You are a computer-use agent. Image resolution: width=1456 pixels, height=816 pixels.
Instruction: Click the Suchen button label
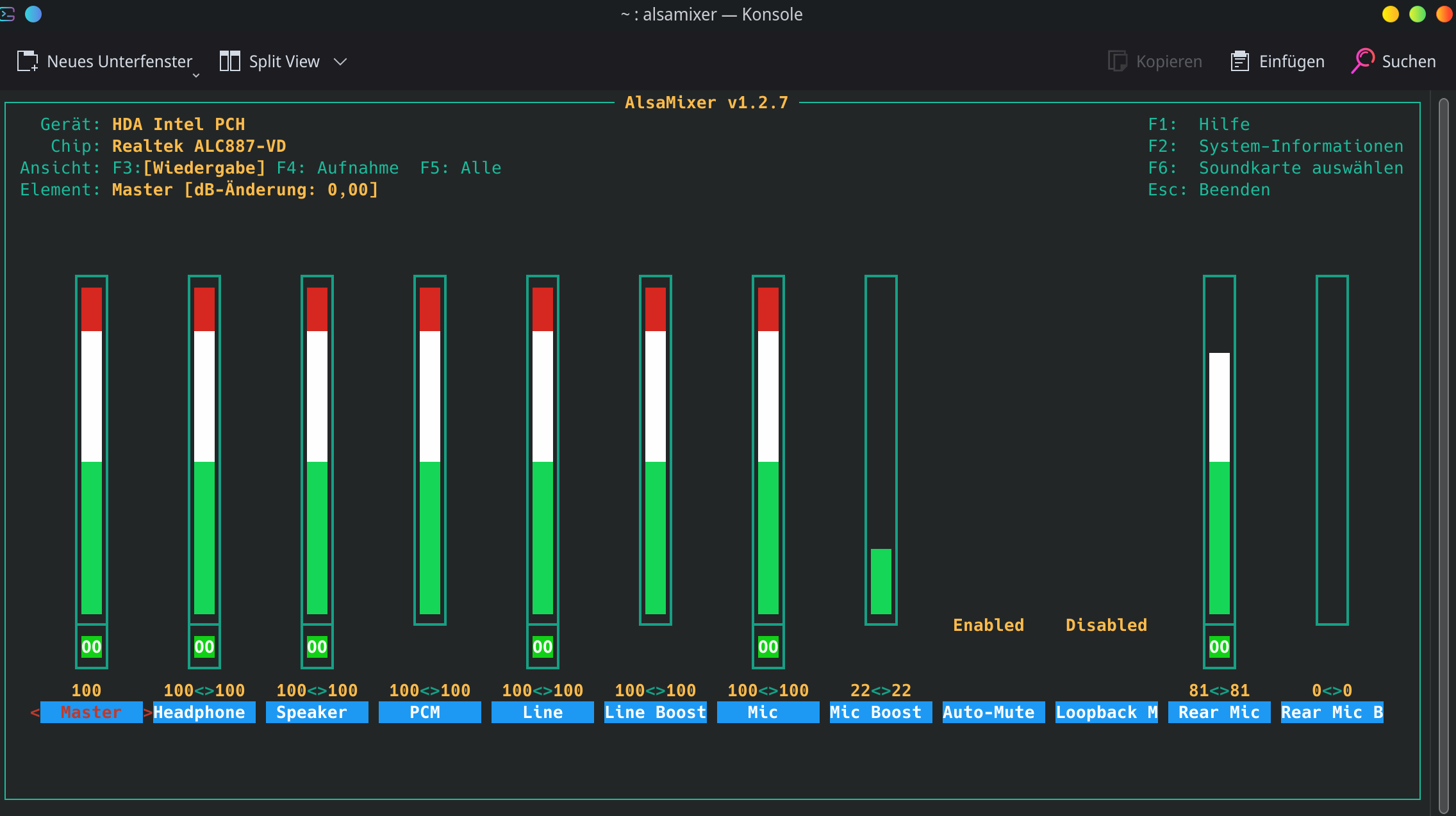tap(1409, 61)
